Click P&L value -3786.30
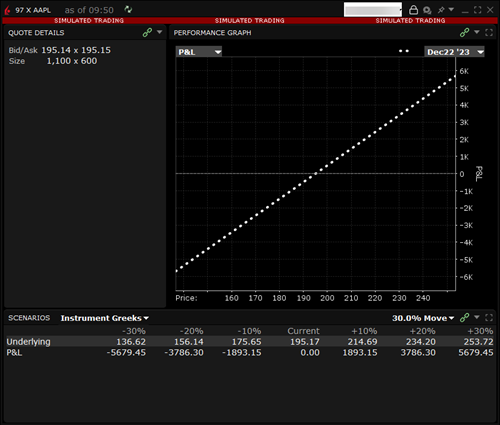 tap(184, 352)
